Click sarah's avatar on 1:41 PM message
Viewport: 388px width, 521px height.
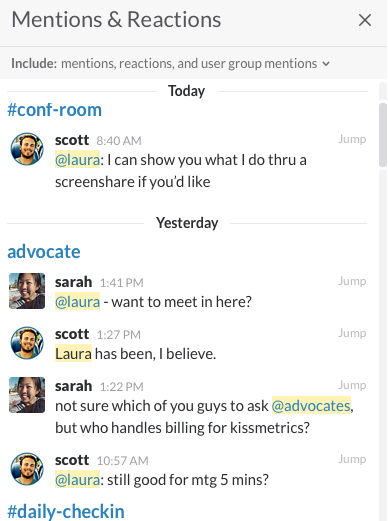pos(27,291)
